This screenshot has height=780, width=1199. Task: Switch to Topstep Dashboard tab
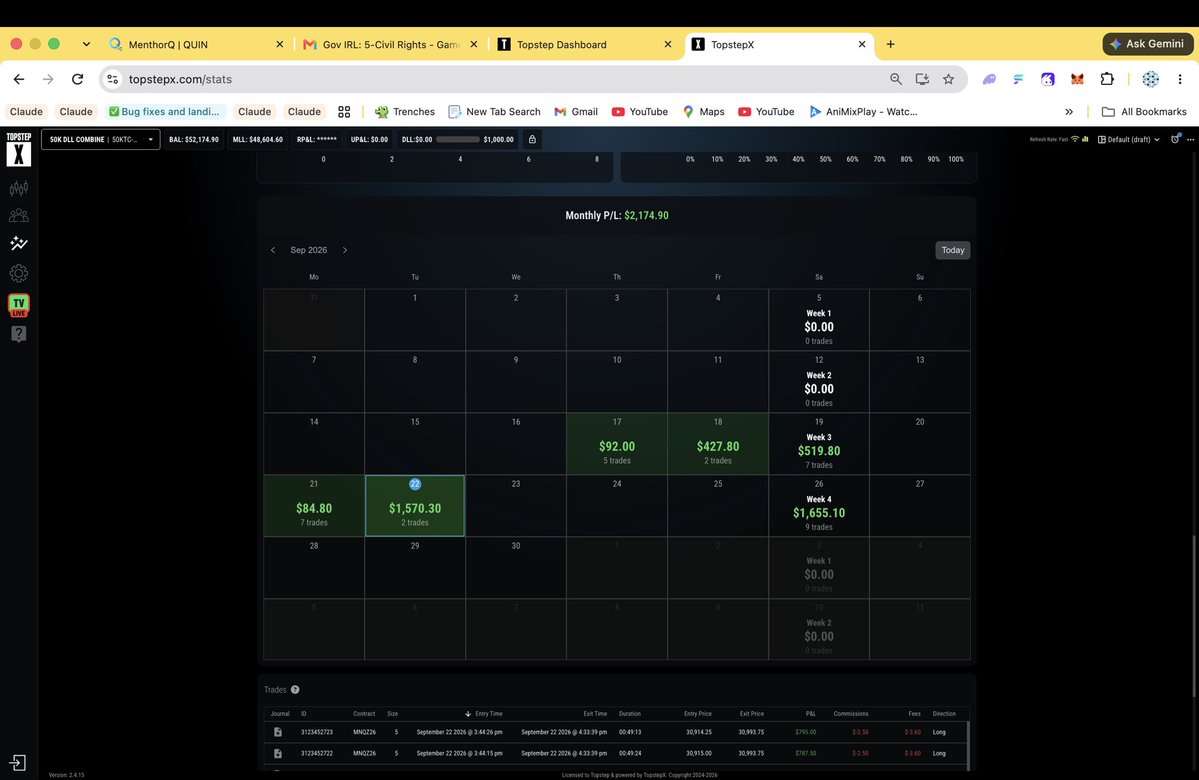point(584,44)
